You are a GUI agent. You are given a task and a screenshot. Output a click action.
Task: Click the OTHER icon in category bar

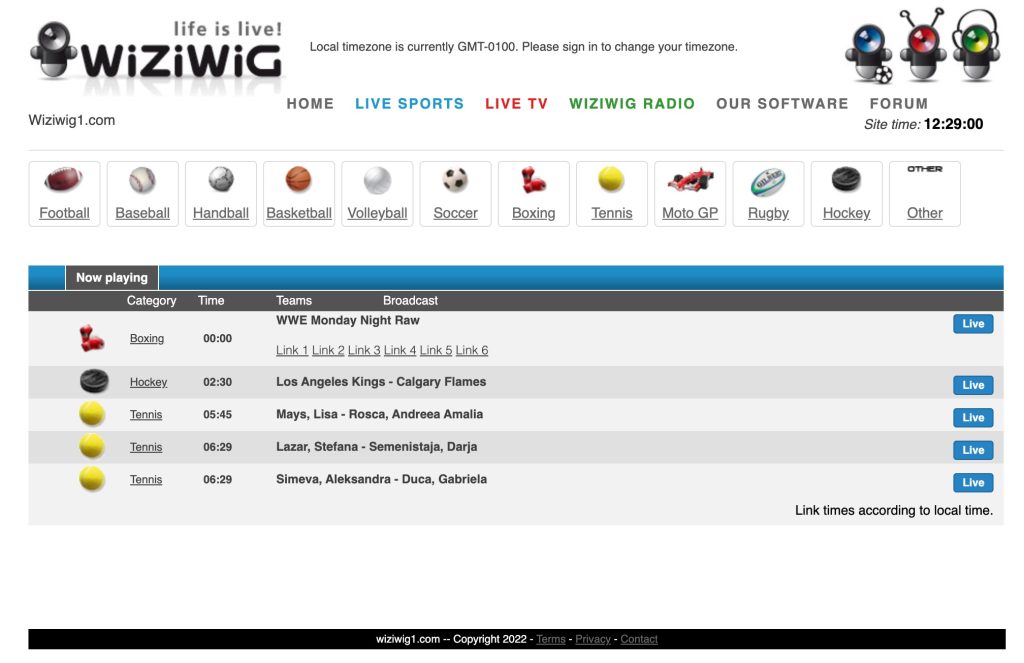(924, 169)
